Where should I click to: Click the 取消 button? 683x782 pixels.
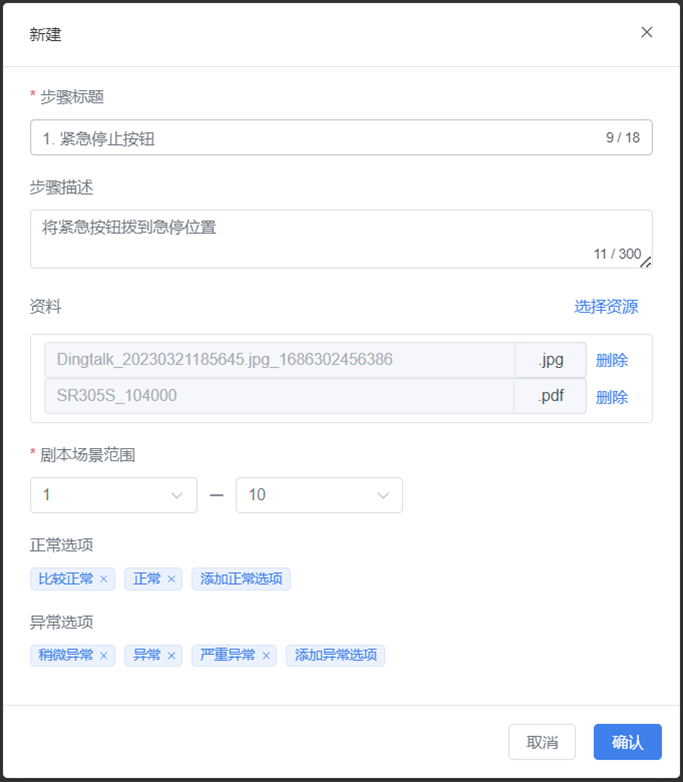(542, 742)
